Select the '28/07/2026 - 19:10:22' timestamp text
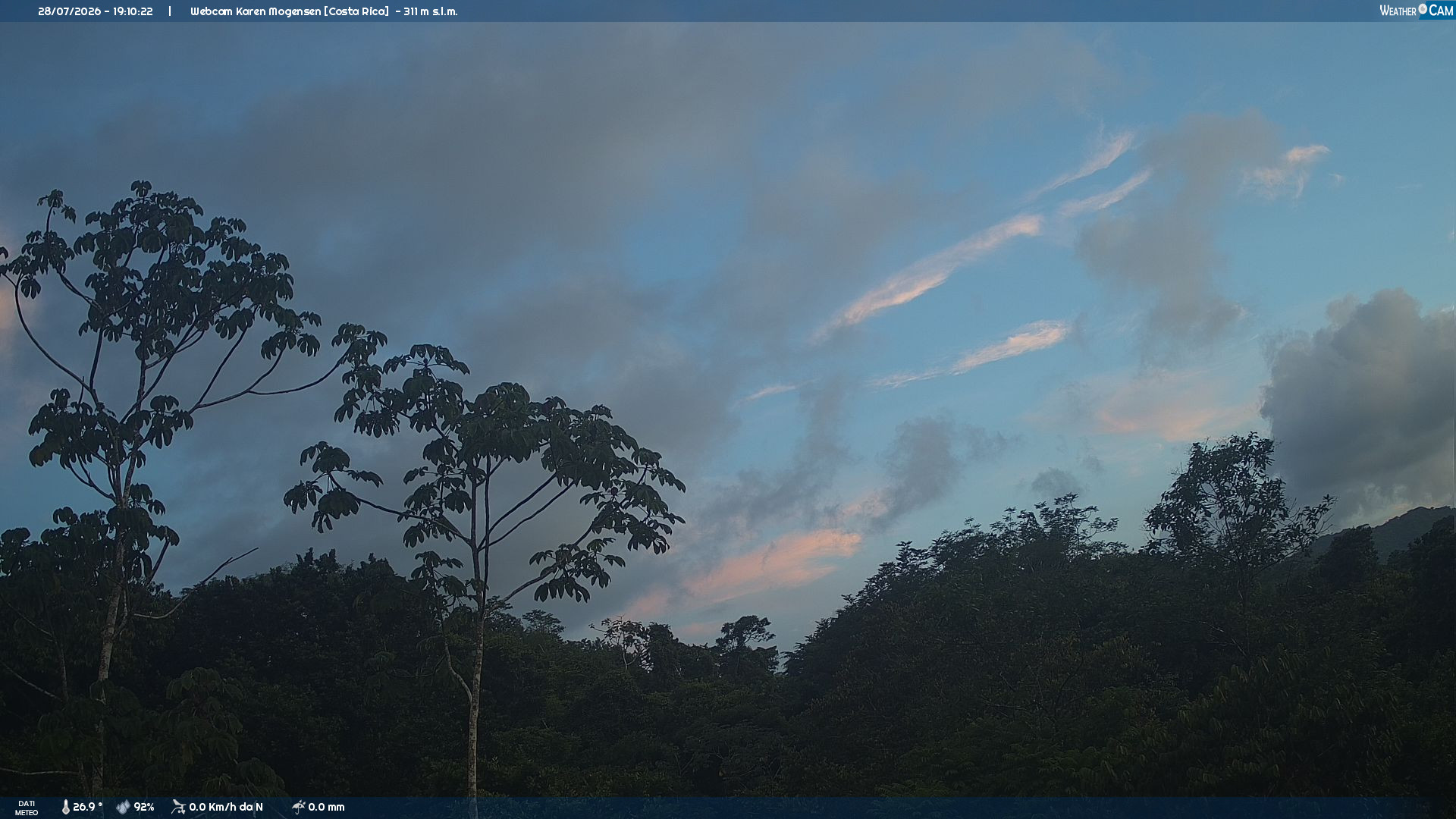Screen dimensions: 1456x819 pos(96,11)
